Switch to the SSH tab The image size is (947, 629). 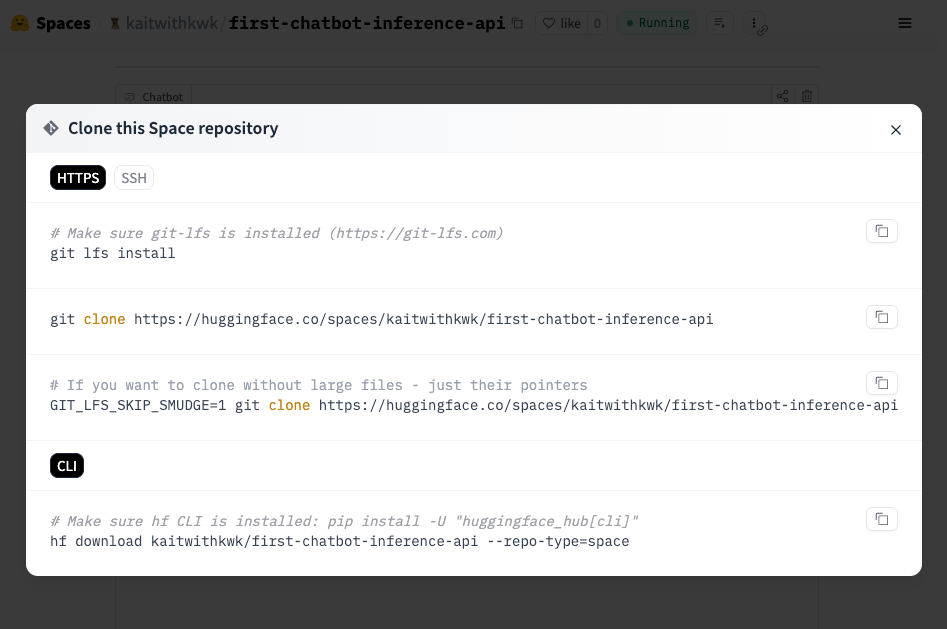[x=134, y=178]
